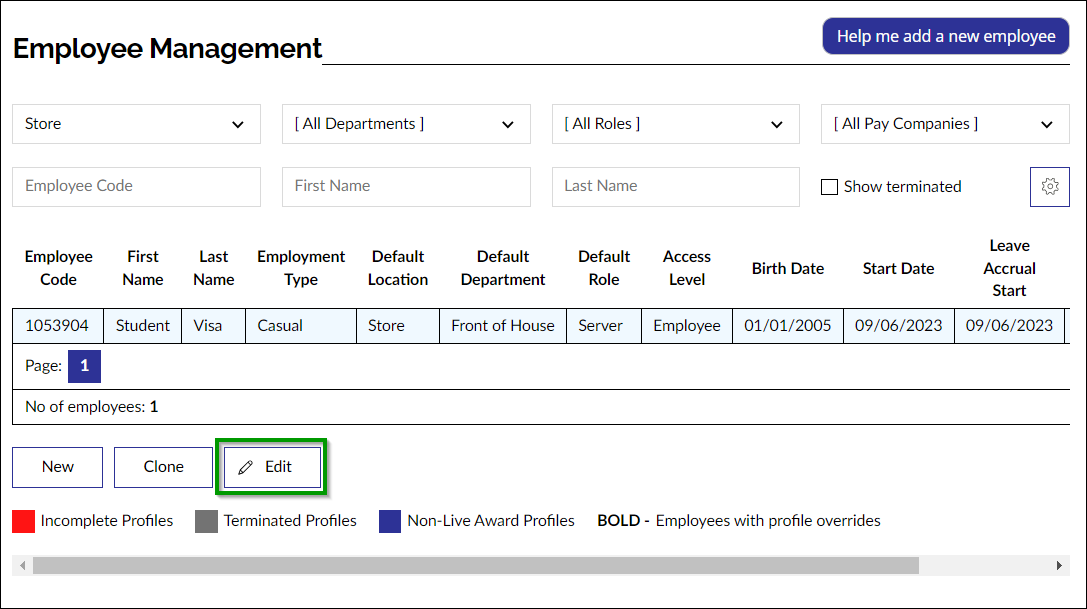Viewport: 1087px width, 609px height.
Task: Click the Clone button
Action: pos(163,466)
